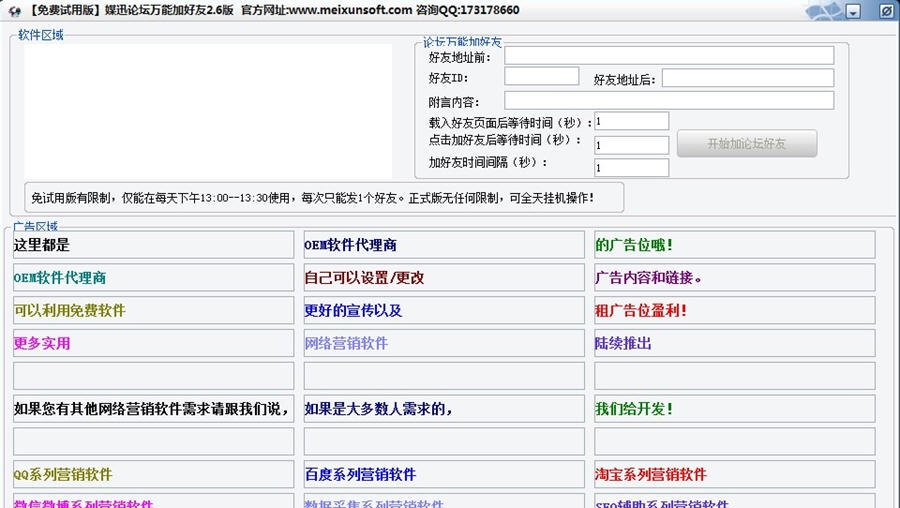Click the 数据采集系列营销软件 link
Viewport: 900px width, 508px height.
444,501
